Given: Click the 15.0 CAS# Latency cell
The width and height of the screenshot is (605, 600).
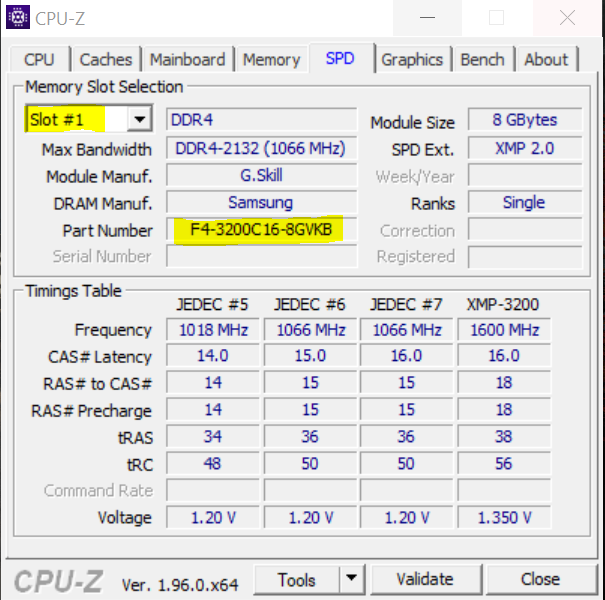Looking at the screenshot, I should tap(310, 355).
